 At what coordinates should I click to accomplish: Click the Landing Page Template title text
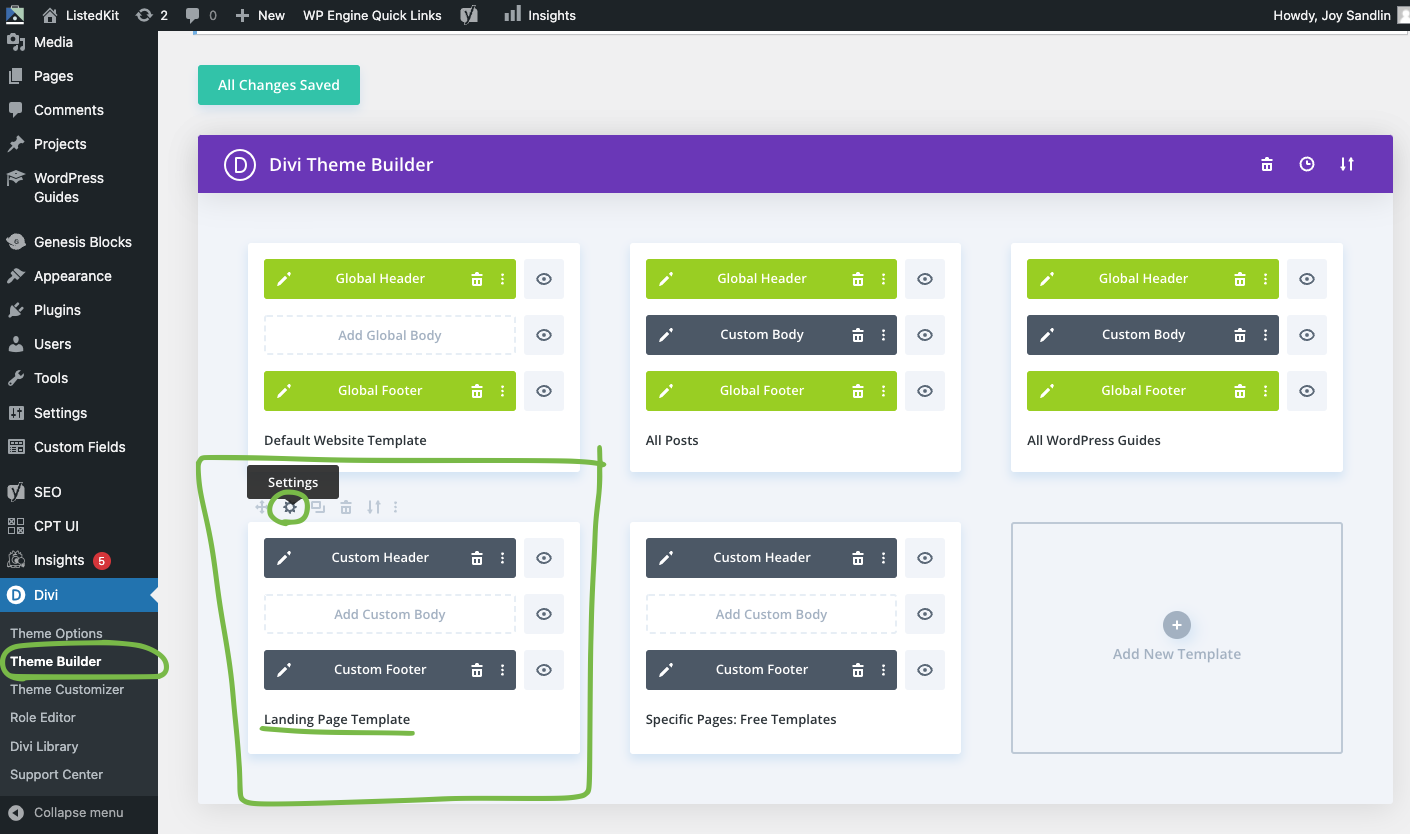pos(337,719)
